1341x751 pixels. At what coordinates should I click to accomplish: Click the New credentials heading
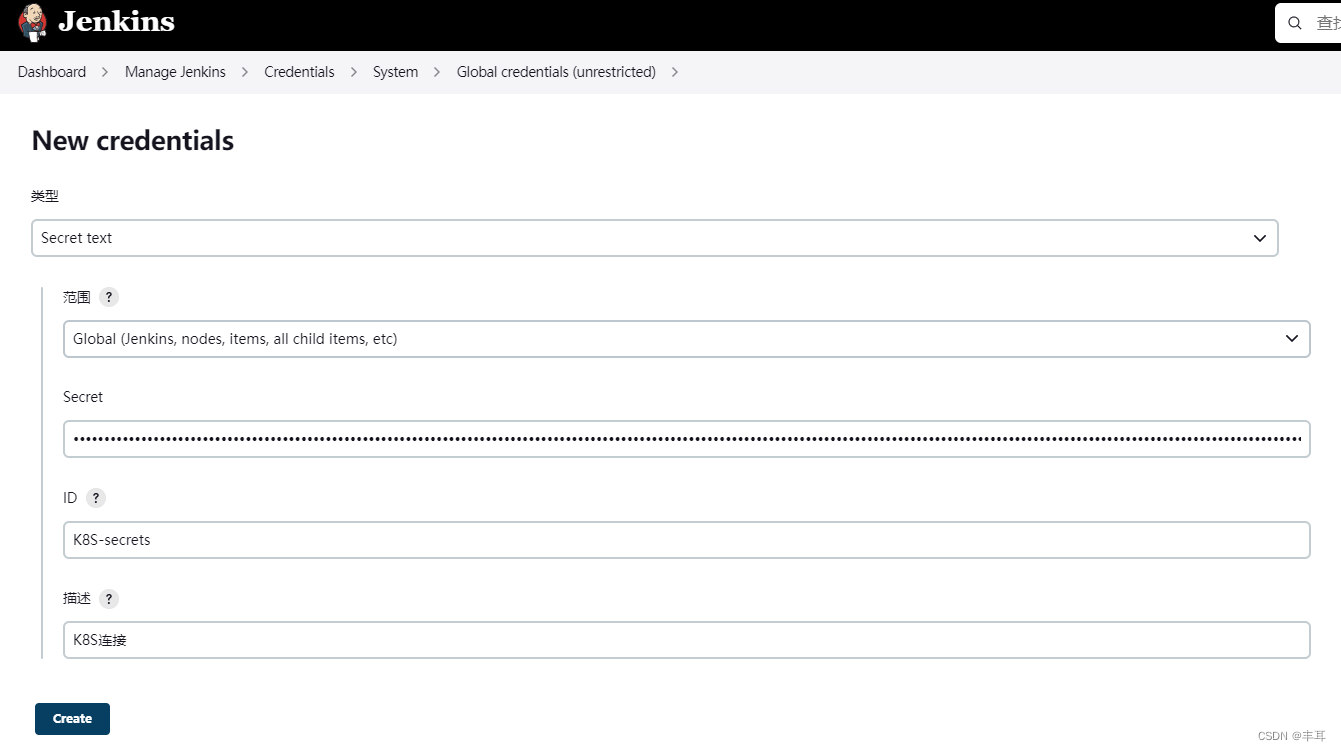(x=133, y=141)
